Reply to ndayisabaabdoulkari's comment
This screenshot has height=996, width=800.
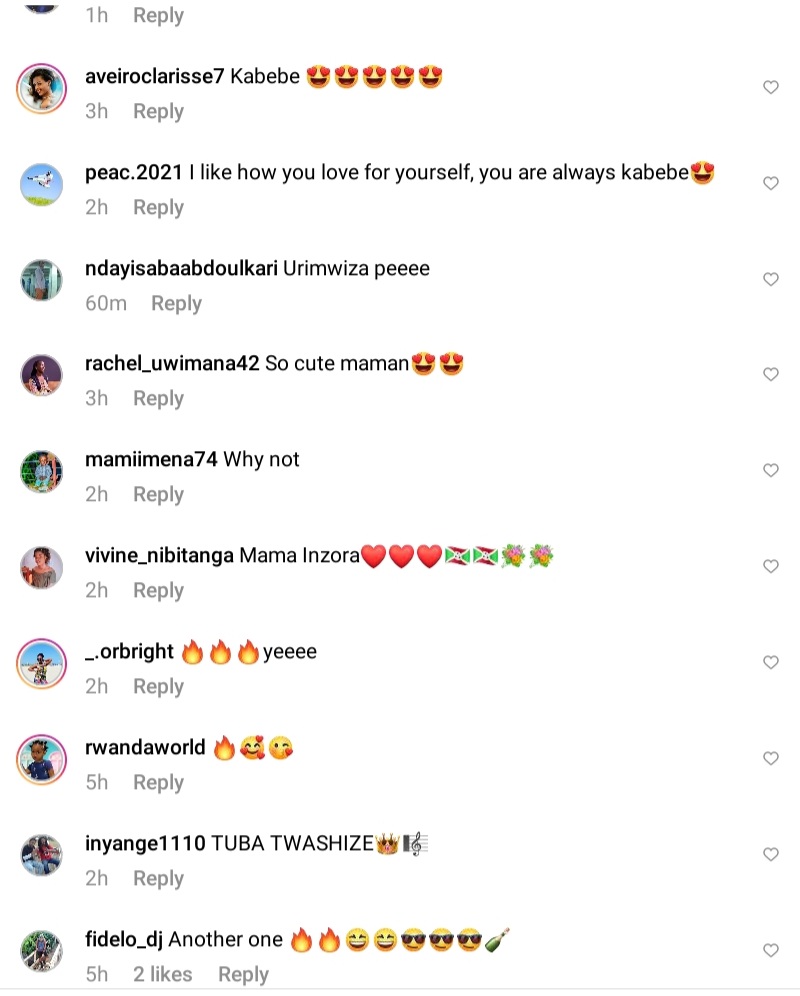click(x=176, y=303)
